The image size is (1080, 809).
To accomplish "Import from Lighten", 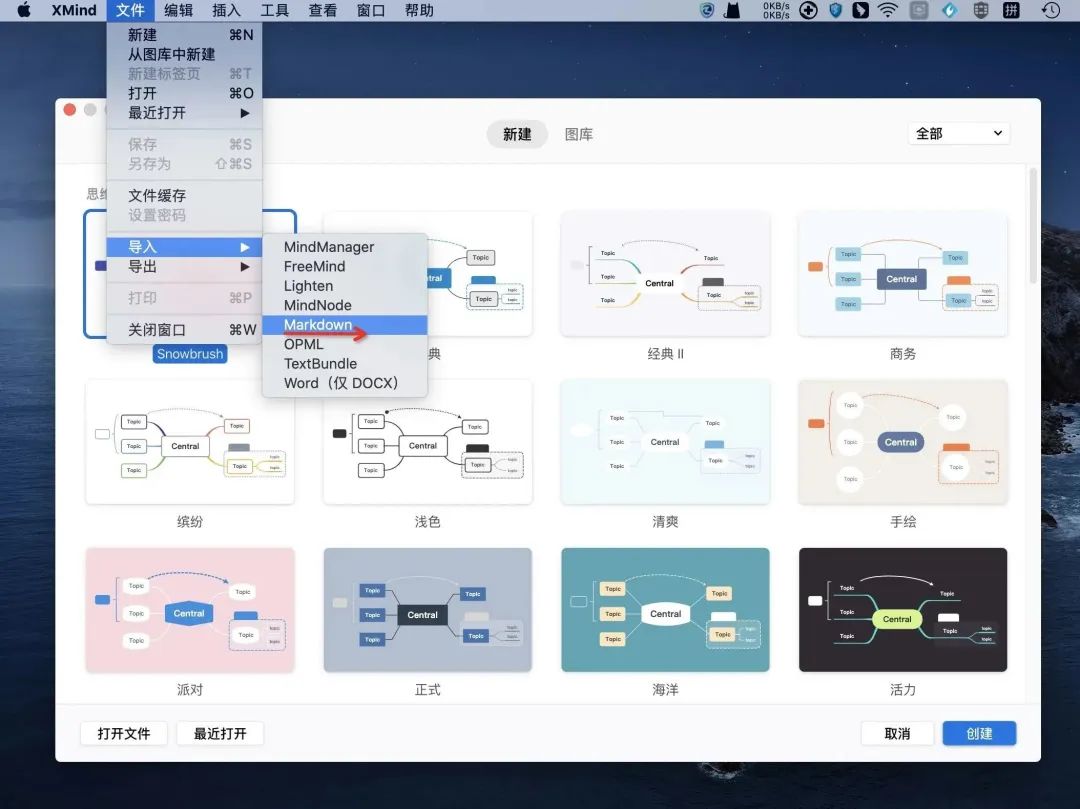I will [345, 286].
